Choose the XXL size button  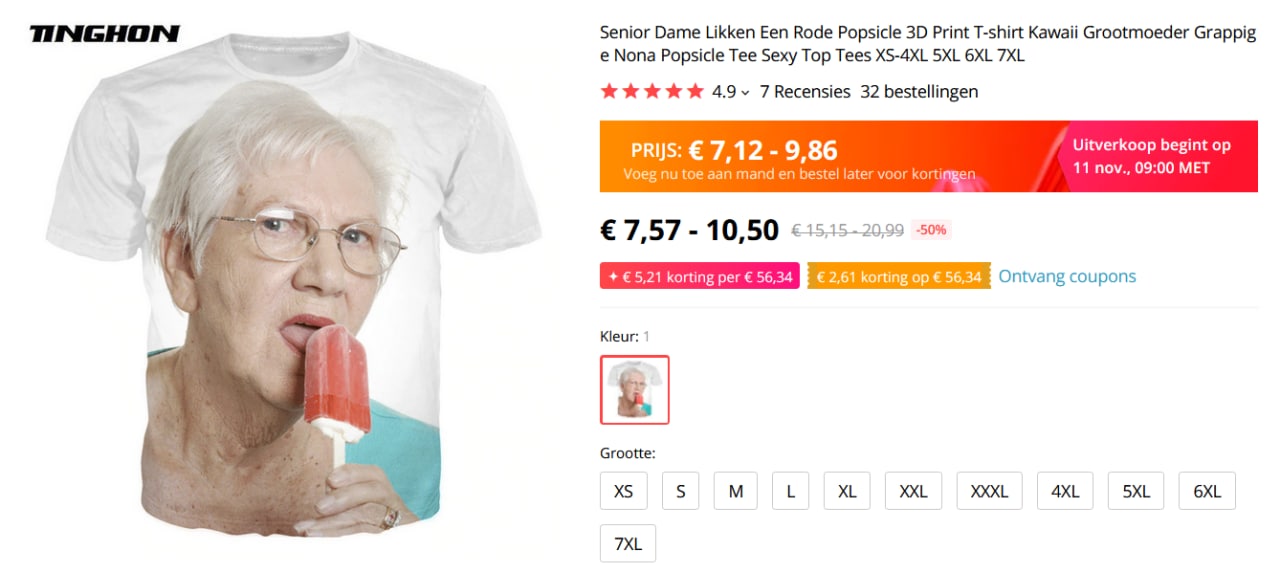(914, 491)
